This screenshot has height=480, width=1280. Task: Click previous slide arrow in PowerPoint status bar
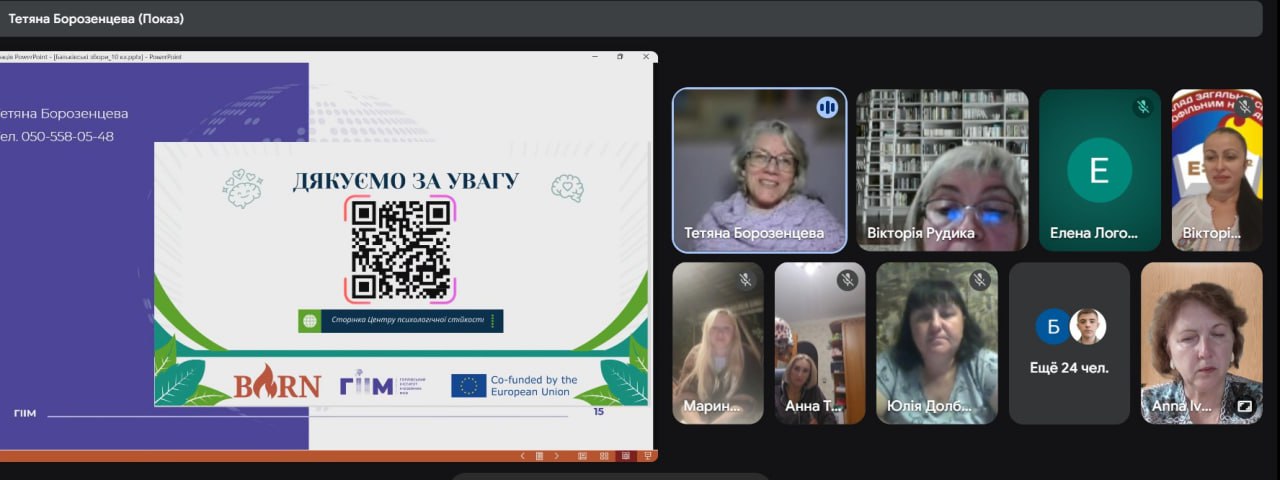(x=522, y=456)
